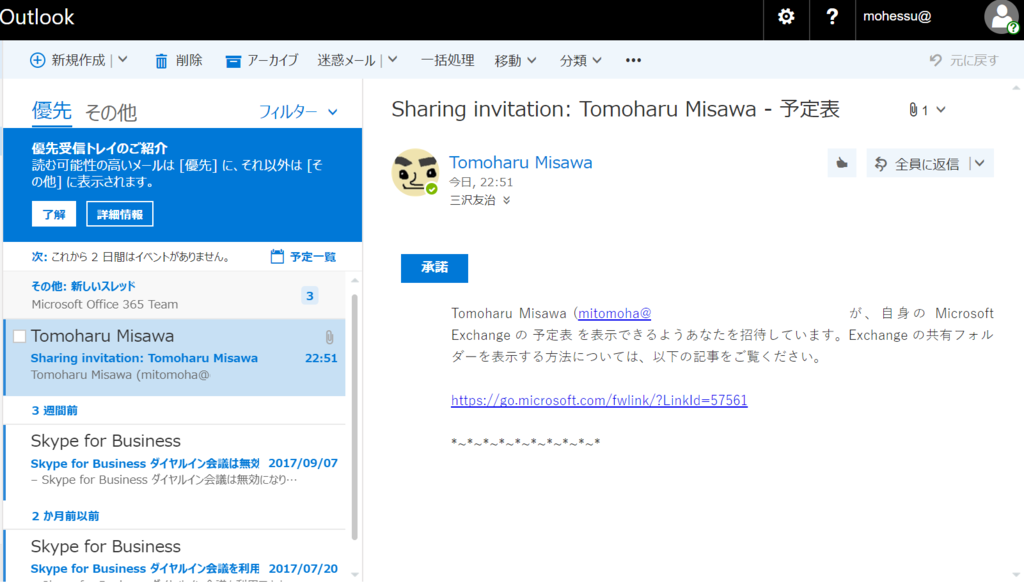
Task: Click the 新規作成 new message button
Action: [67, 61]
